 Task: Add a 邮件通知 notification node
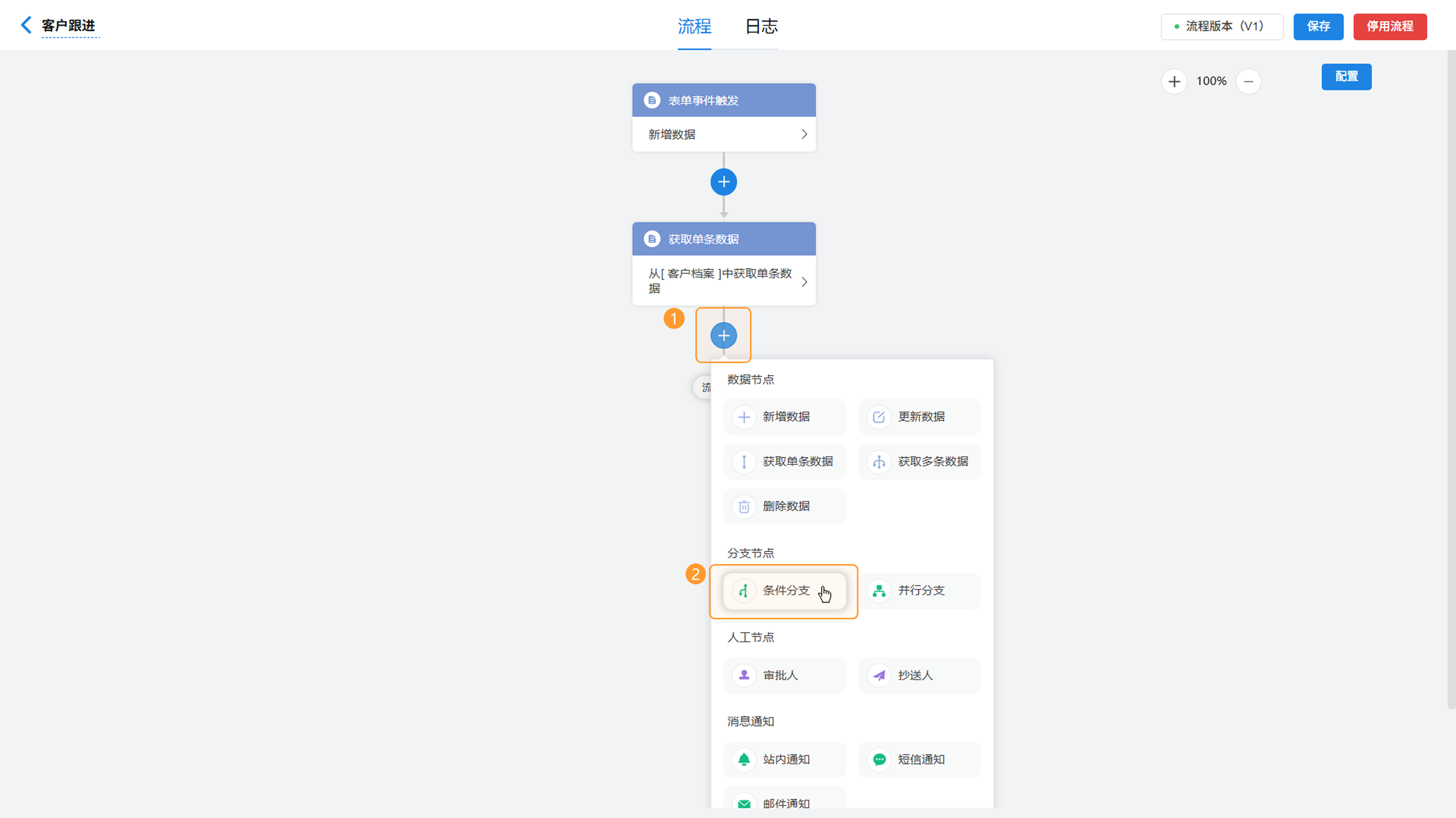784,798
